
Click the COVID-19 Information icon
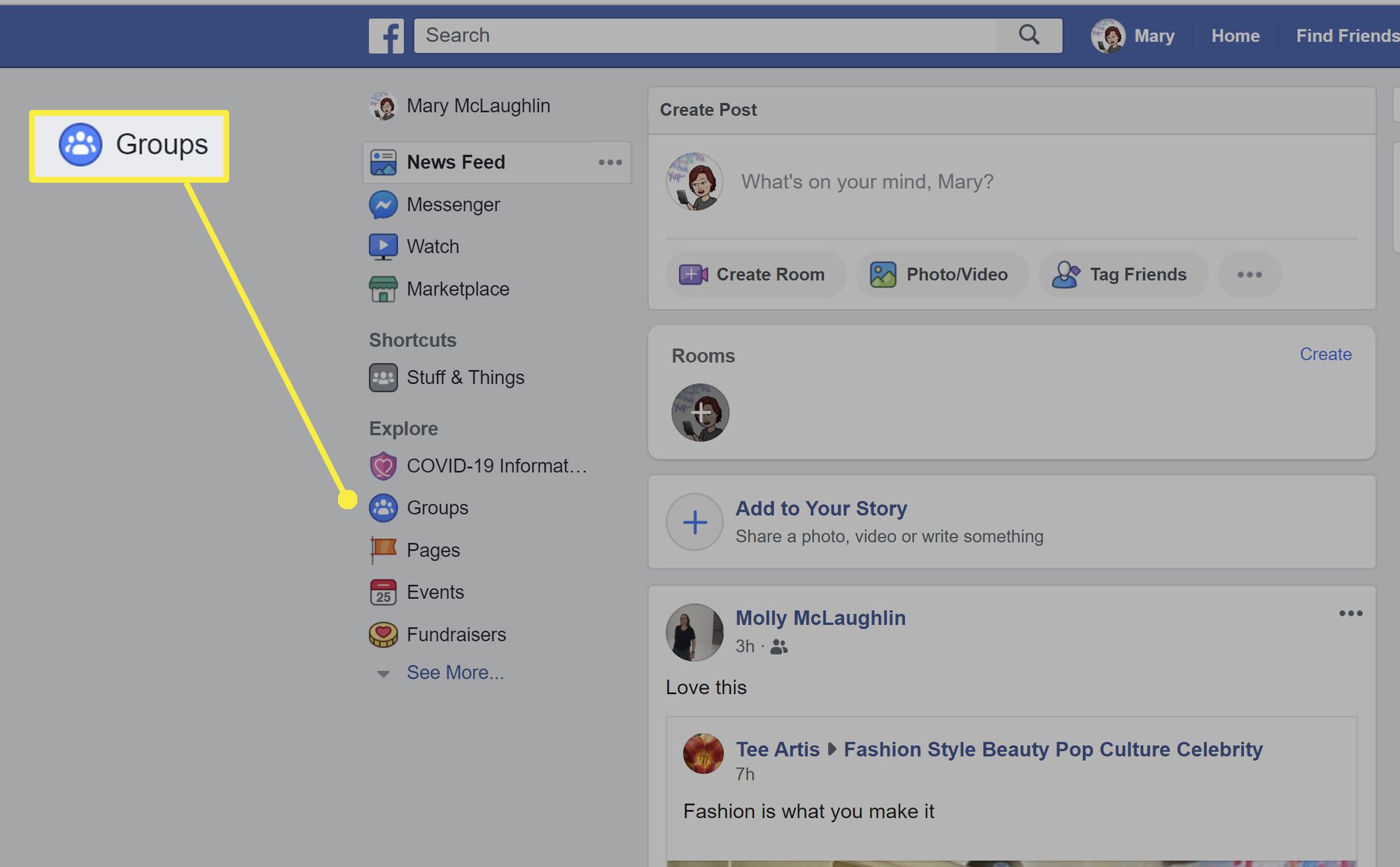[383, 465]
